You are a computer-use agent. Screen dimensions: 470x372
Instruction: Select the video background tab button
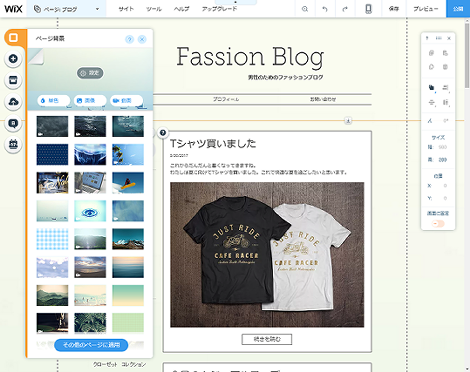pyautogui.click(x=126, y=100)
